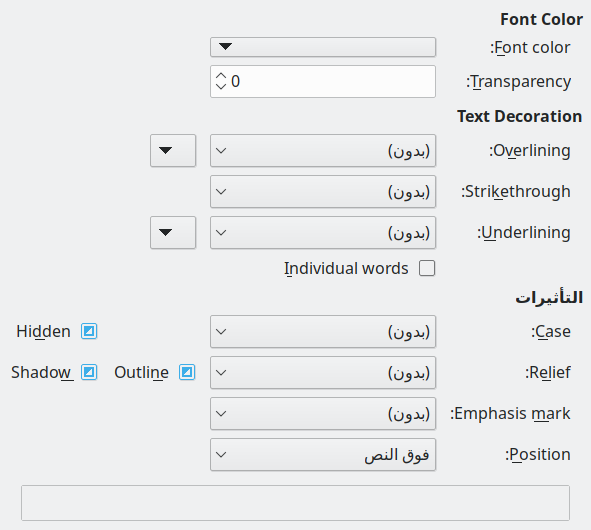Viewport: 591px width, 530px height.
Task: Open the Strikethrough style dropdown
Action: [323, 191]
